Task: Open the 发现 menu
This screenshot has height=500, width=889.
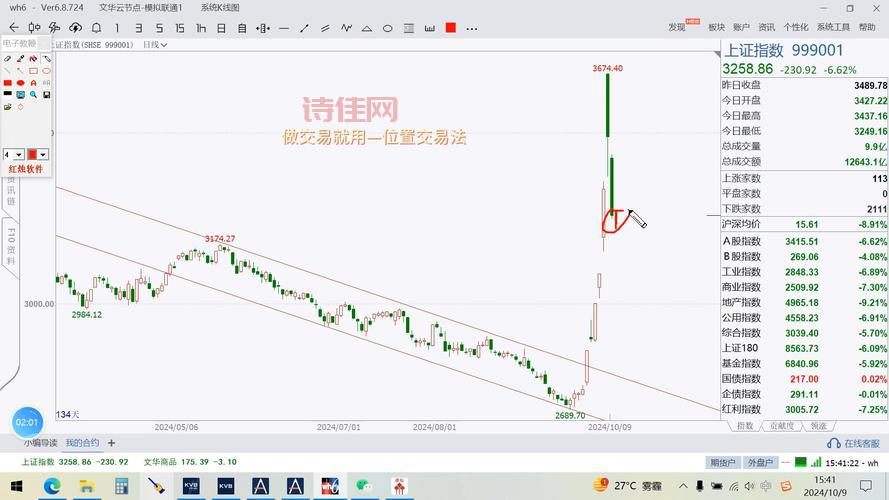Action: (x=677, y=27)
